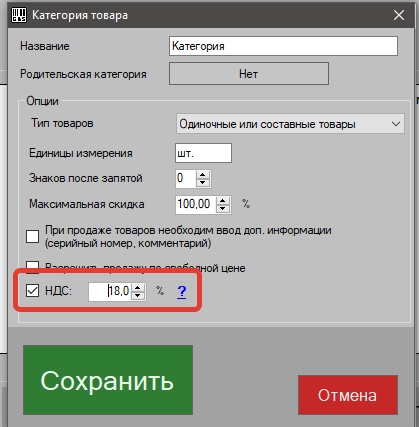Close the Категория товара dialog
The image size is (419, 427).
pos(399,15)
